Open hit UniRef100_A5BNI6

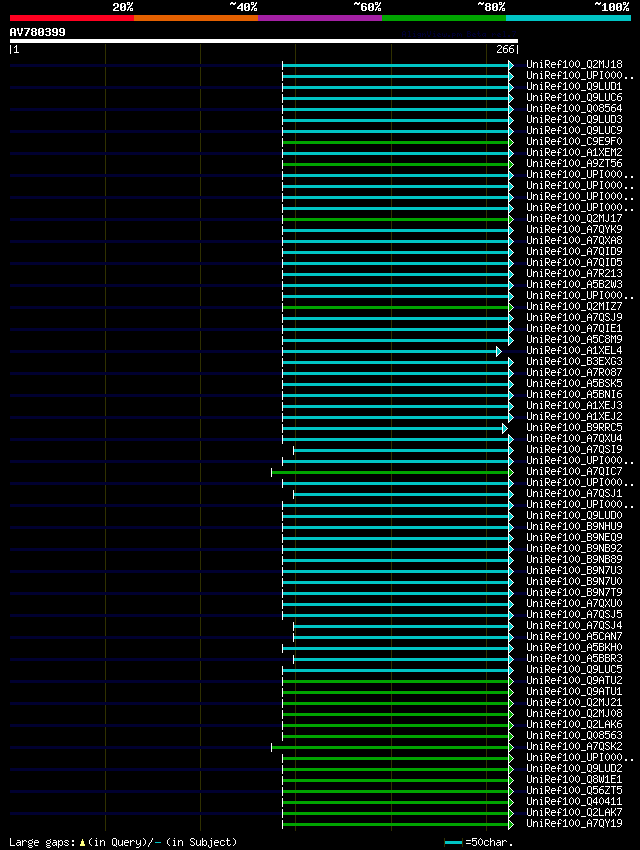pos(574,395)
